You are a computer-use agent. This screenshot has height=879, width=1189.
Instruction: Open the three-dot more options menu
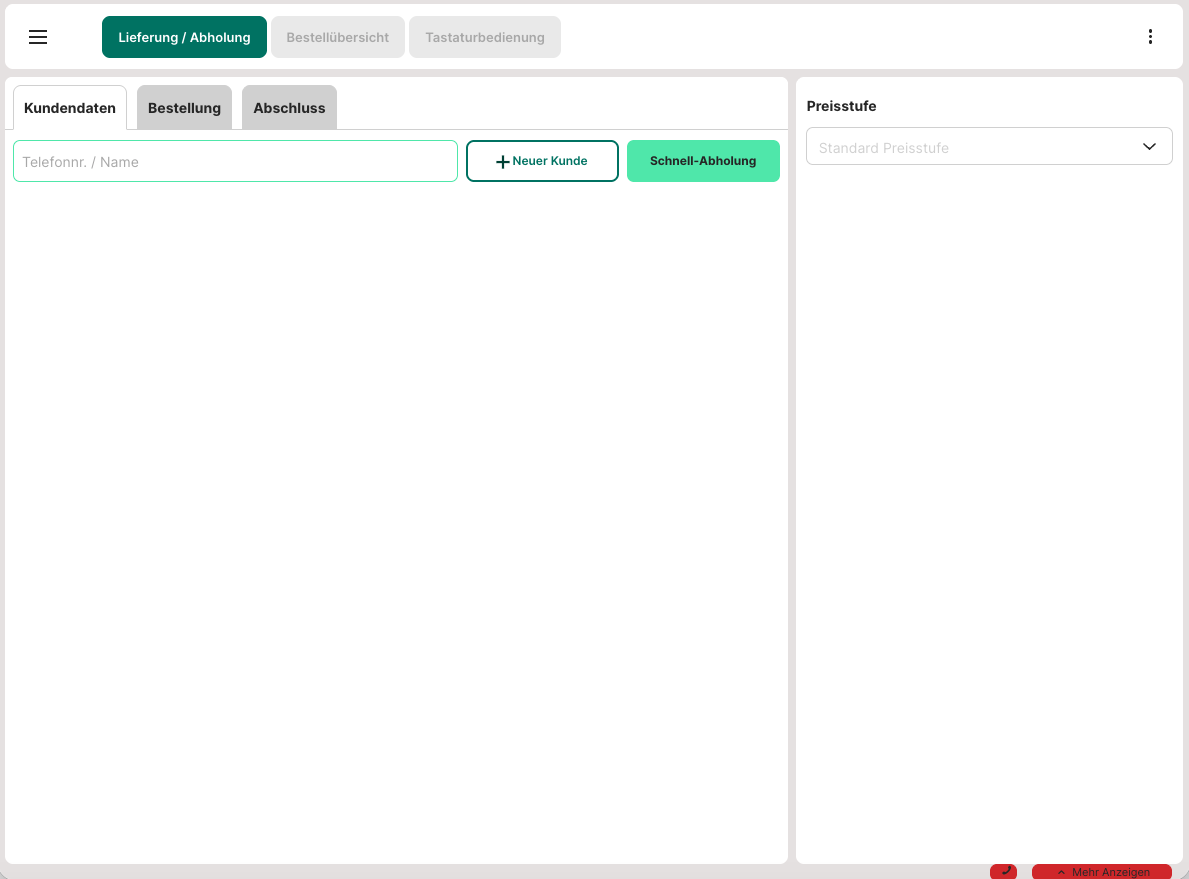click(x=1150, y=37)
